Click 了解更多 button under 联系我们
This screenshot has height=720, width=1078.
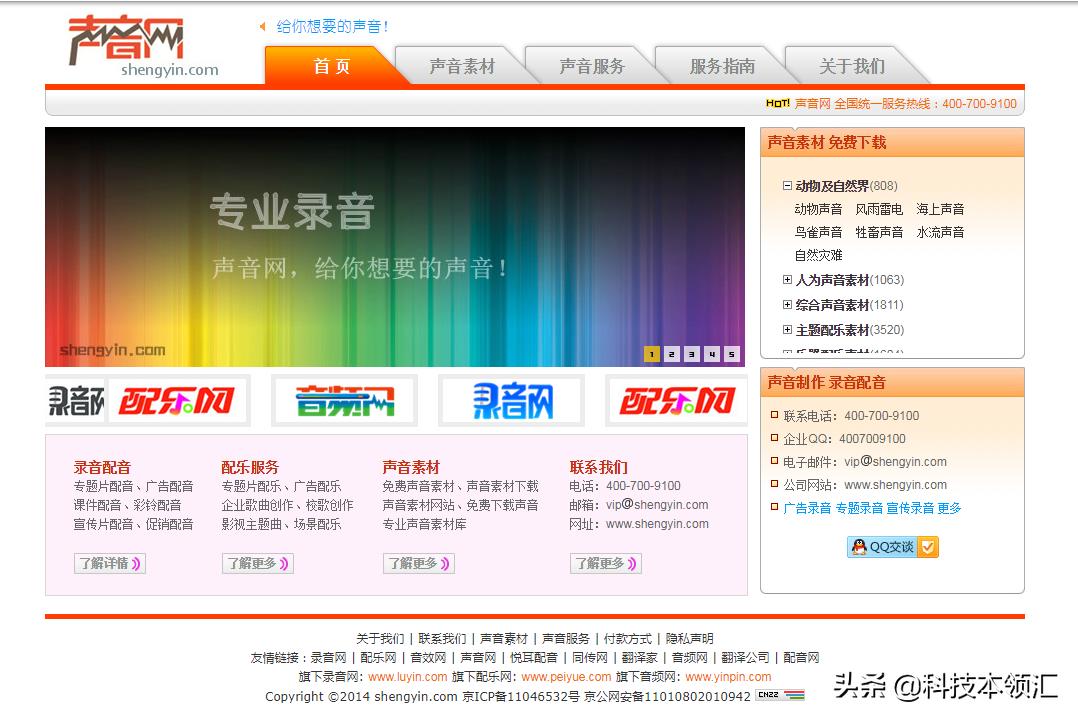(605, 564)
